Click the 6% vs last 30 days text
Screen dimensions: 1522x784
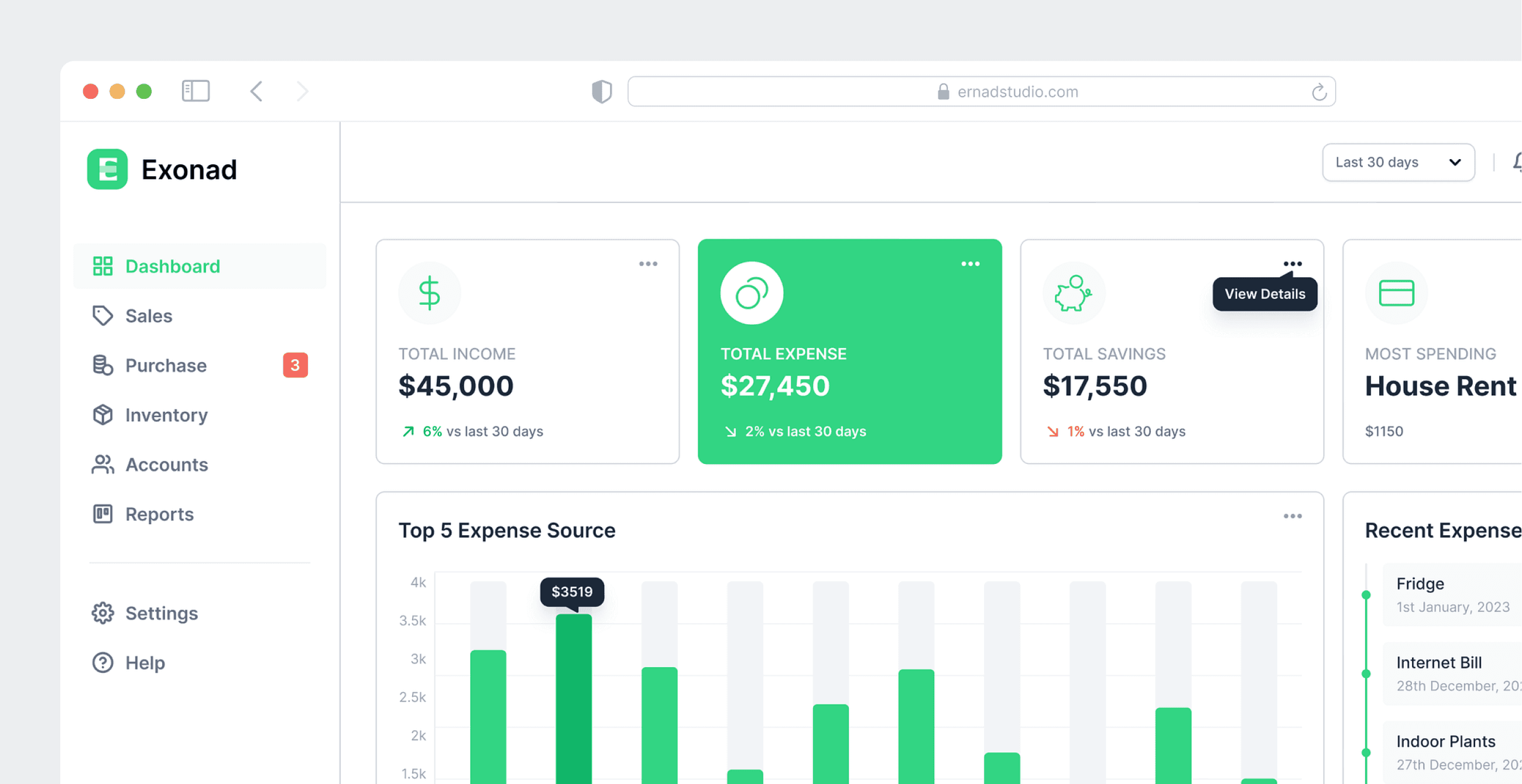483,432
